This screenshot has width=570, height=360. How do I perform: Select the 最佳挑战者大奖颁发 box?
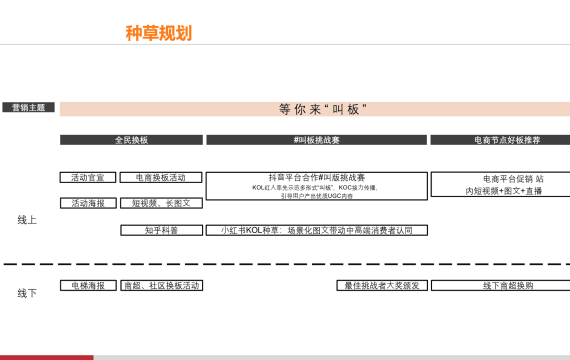(382, 285)
